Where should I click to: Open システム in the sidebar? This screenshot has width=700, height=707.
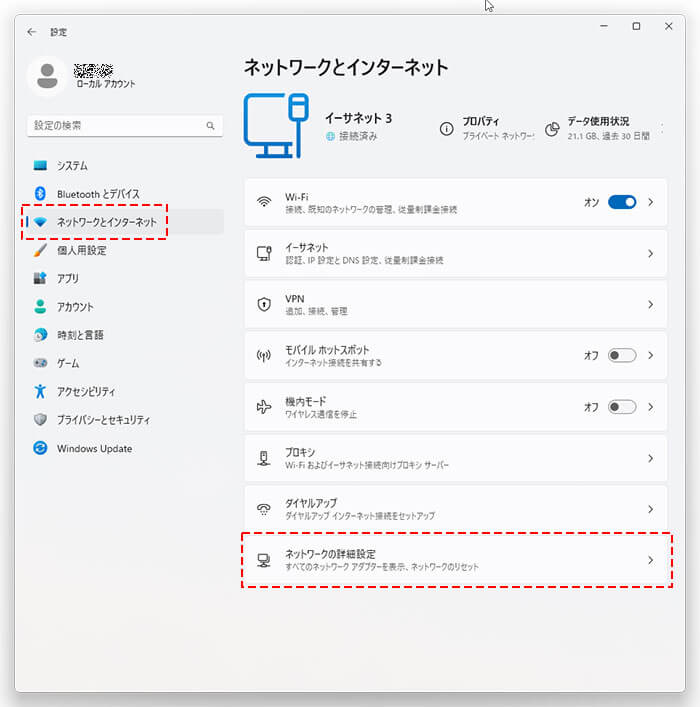coord(125,165)
